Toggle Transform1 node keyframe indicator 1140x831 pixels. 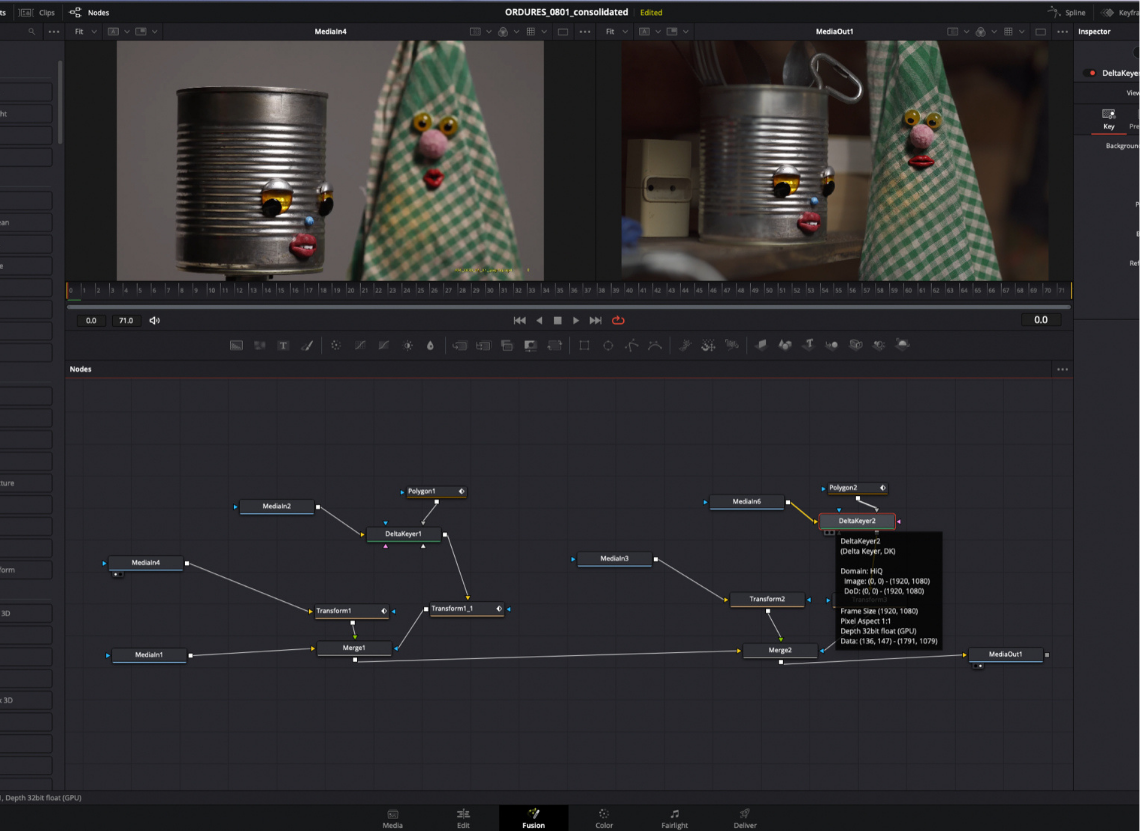[x=384, y=611]
